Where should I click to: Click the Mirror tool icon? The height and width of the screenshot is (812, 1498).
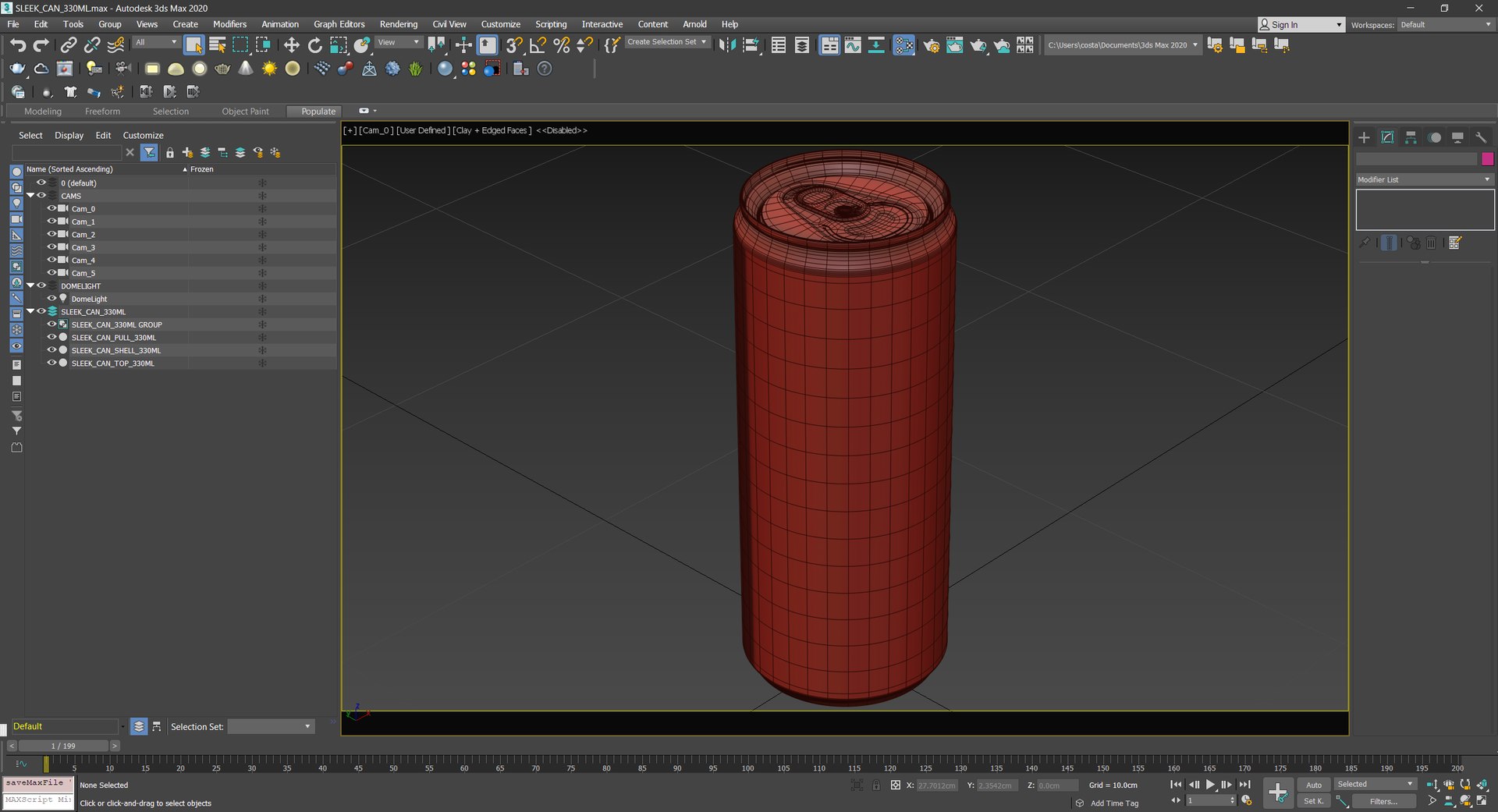[727, 45]
